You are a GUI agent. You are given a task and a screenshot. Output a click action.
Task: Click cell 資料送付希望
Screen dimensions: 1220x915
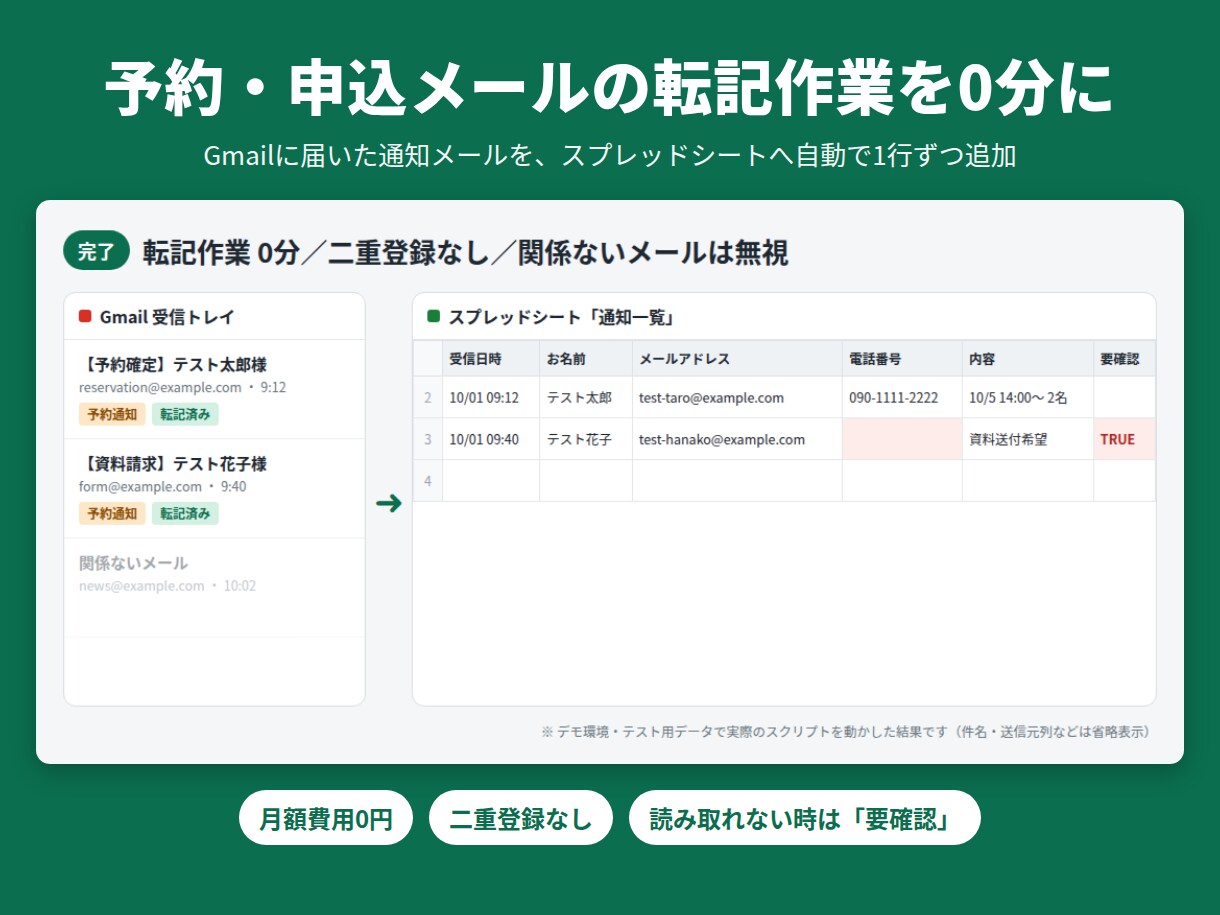(x=1028, y=439)
